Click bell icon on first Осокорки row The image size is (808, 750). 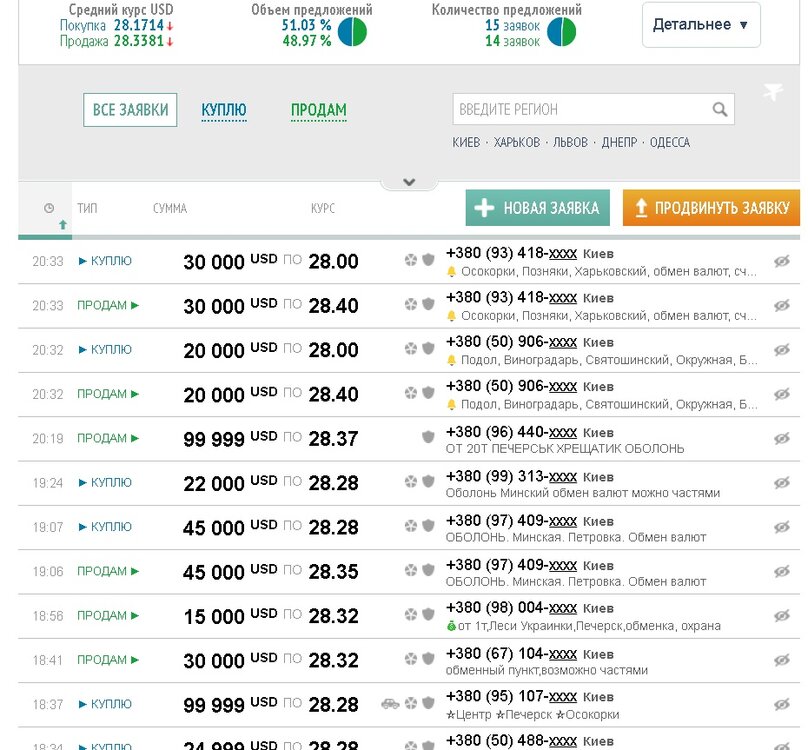click(451, 271)
